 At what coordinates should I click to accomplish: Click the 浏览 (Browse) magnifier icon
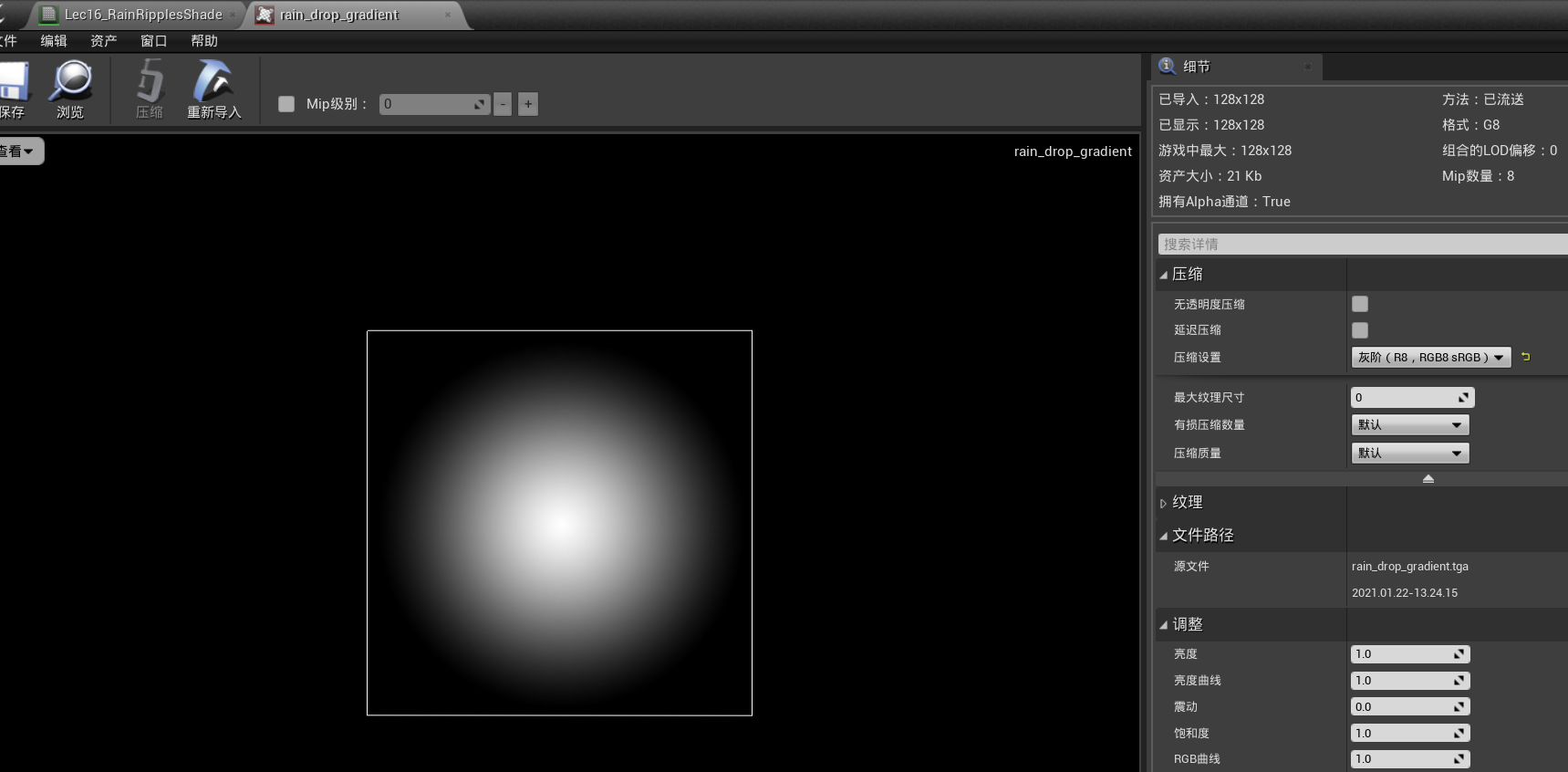(70, 81)
